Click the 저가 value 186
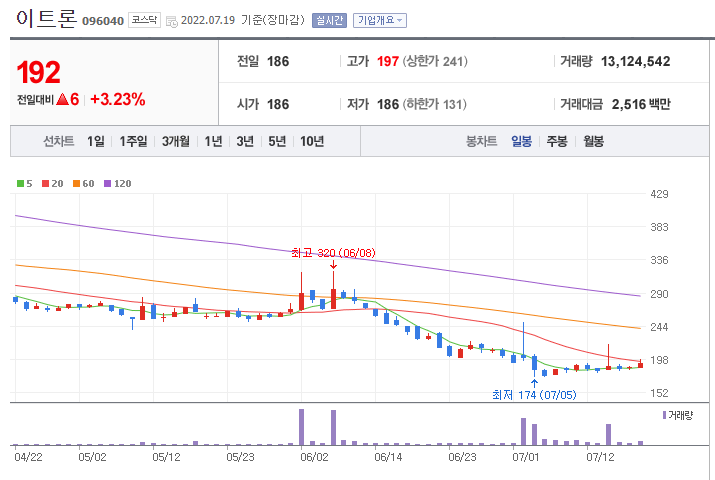715x480 pixels. 388,104
